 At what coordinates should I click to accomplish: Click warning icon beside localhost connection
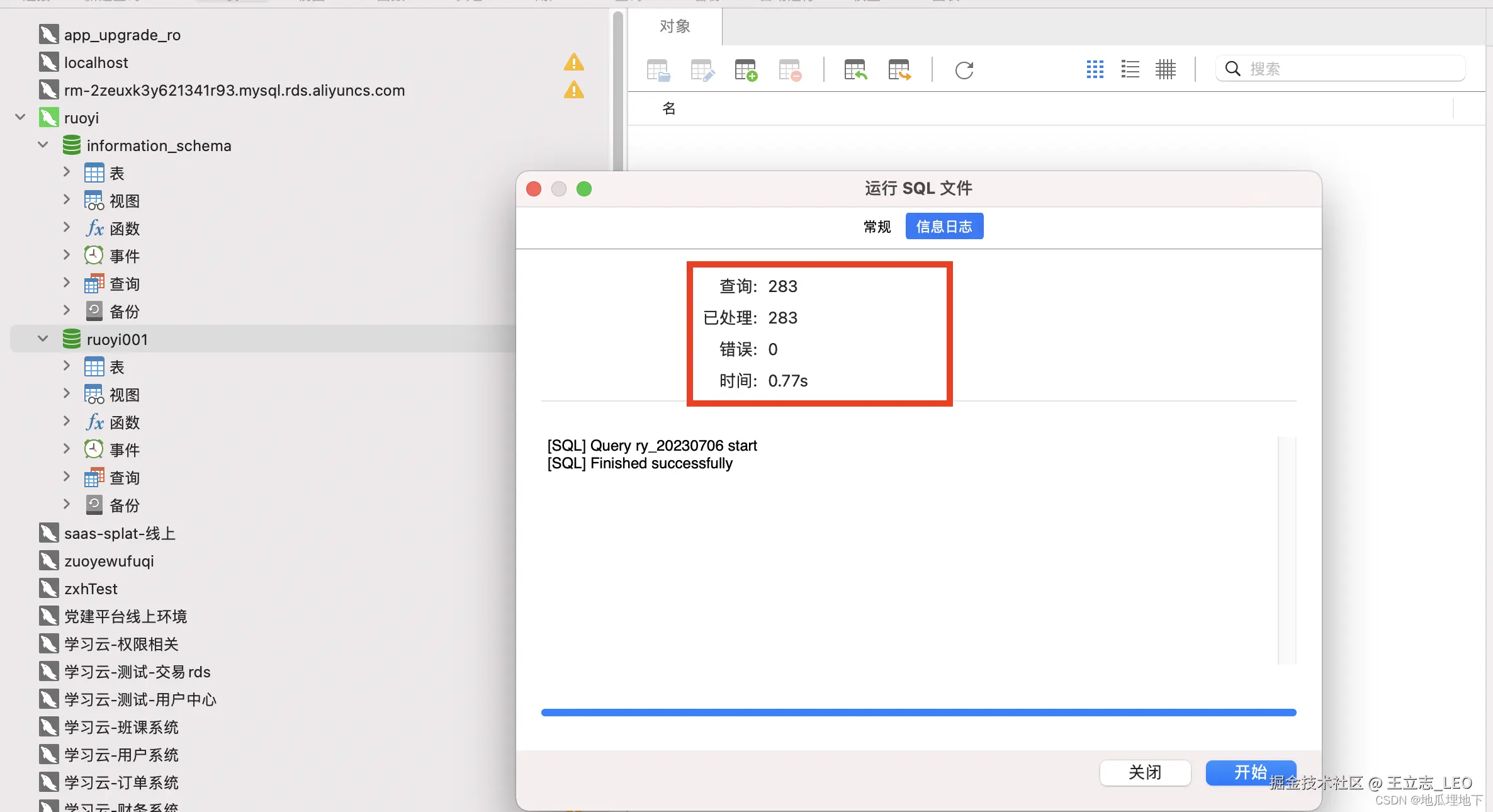[x=573, y=62]
